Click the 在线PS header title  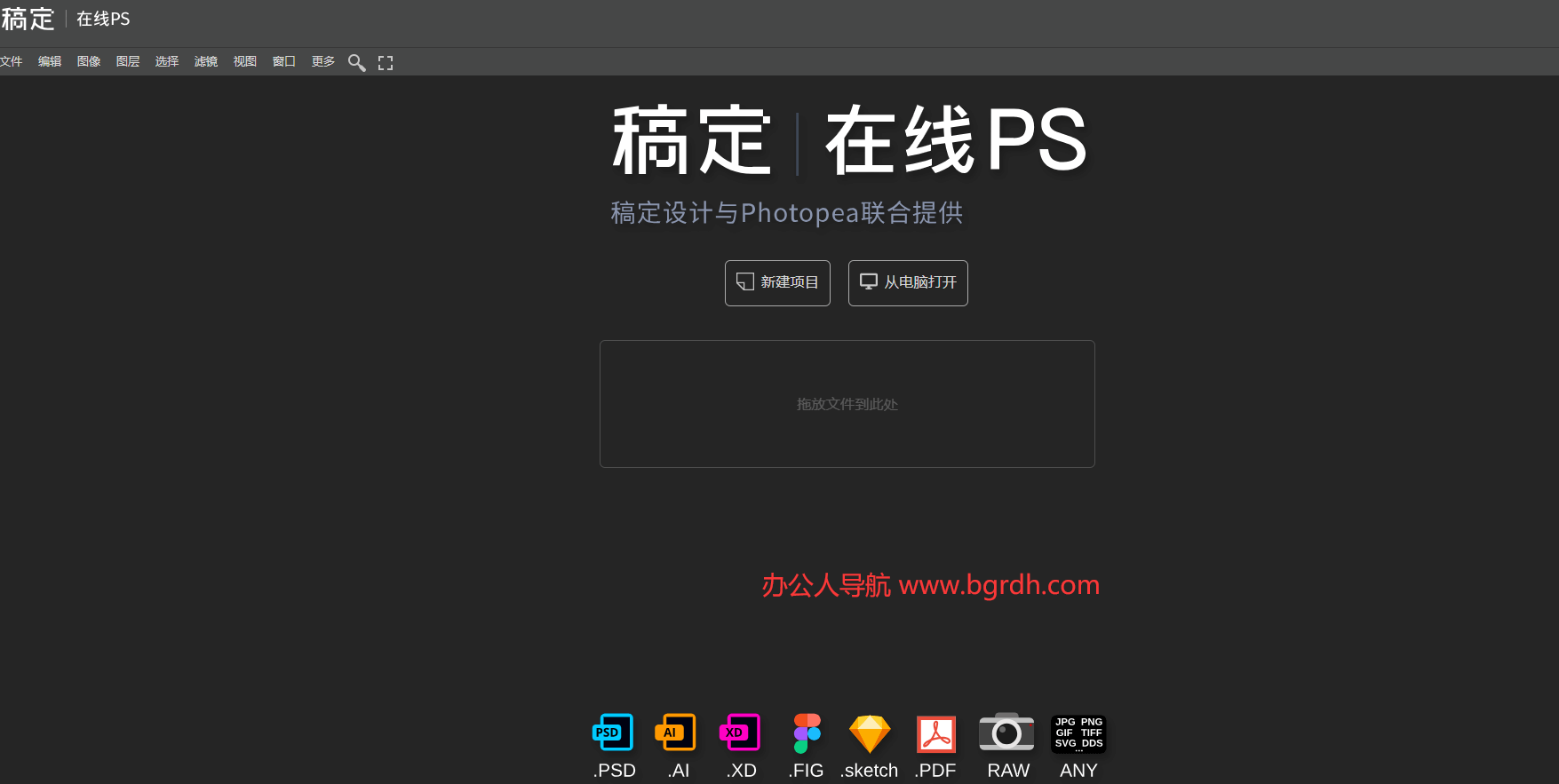click(x=103, y=20)
